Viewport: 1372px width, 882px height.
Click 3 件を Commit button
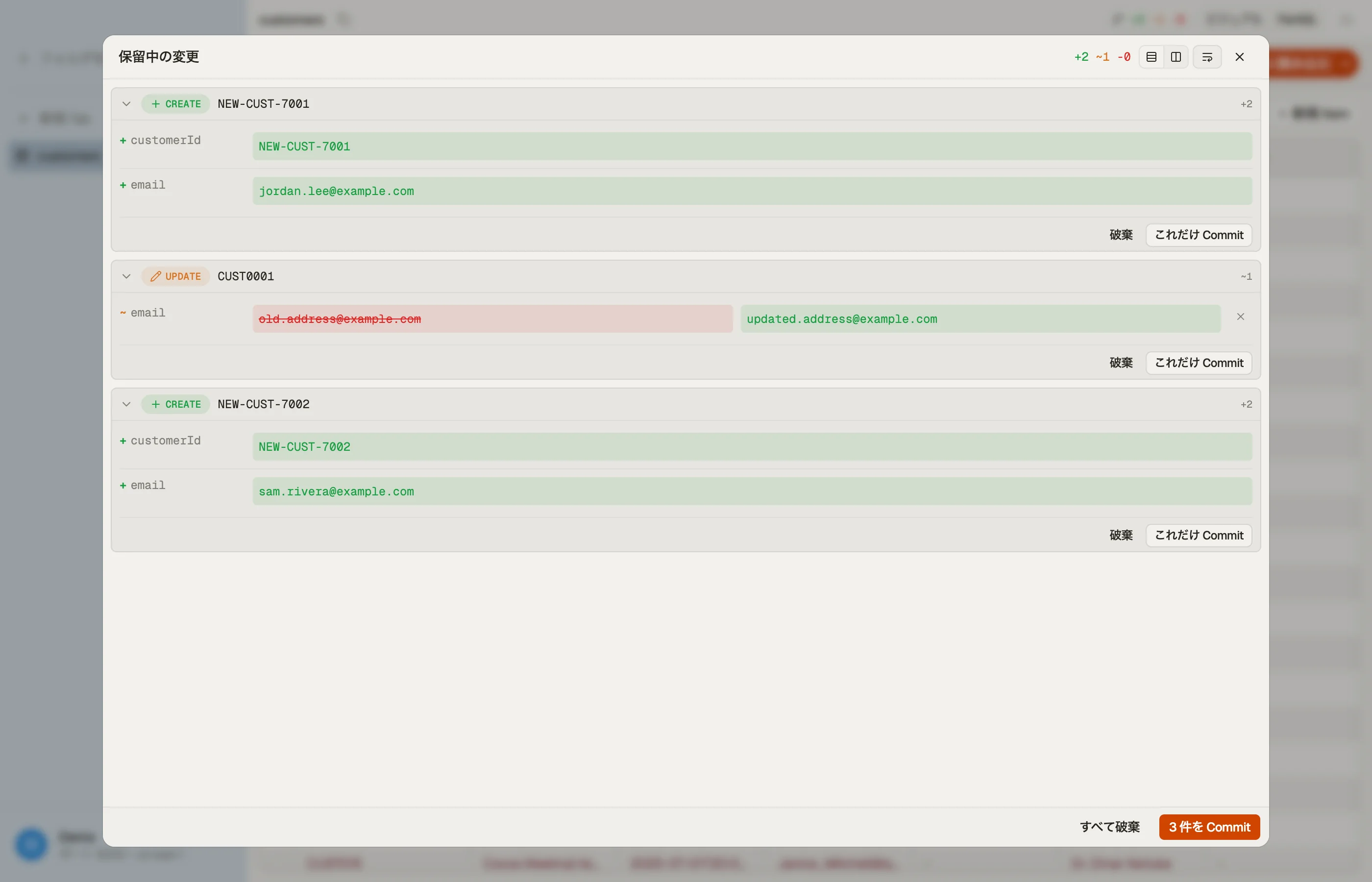tap(1209, 827)
